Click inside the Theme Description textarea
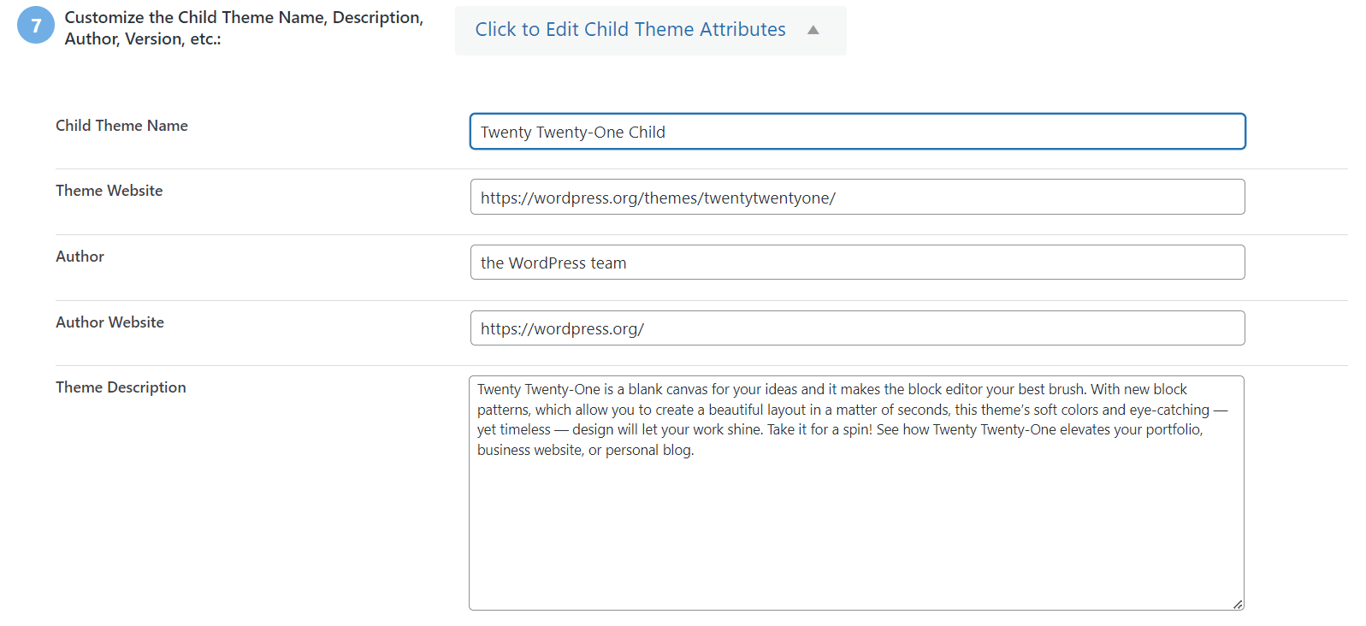 tap(857, 490)
